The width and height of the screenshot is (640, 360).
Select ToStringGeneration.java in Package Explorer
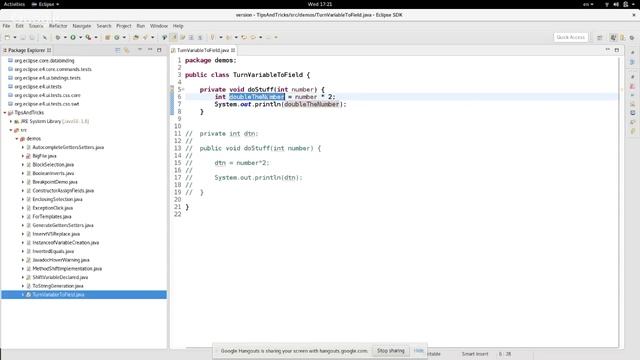(x=58, y=286)
